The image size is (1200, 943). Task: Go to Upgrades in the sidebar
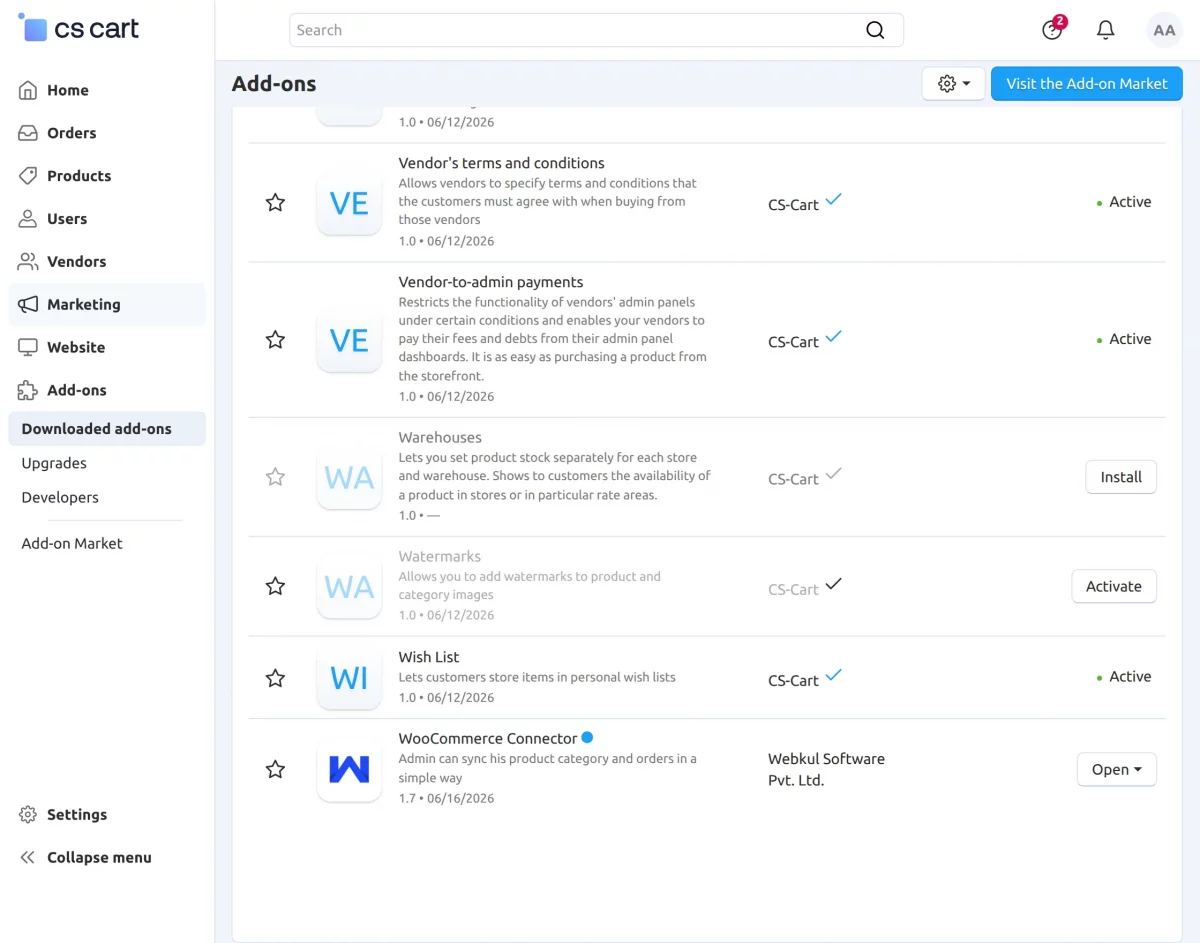pos(54,463)
